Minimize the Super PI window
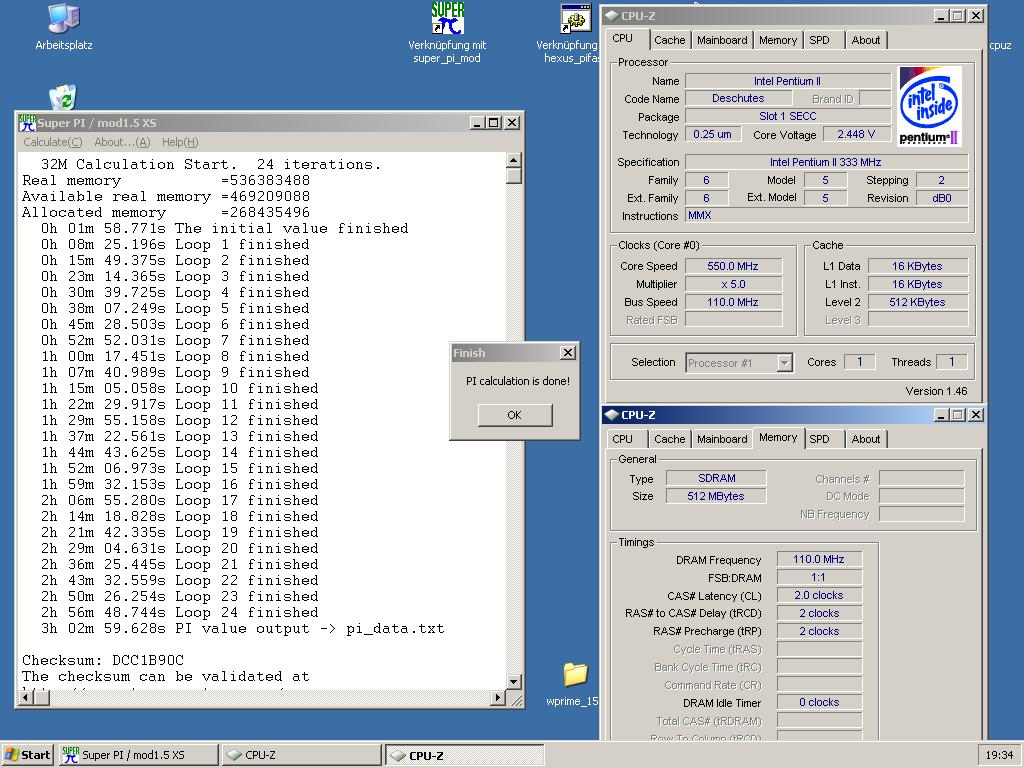Viewport: 1024px width, 768px height. click(477, 123)
